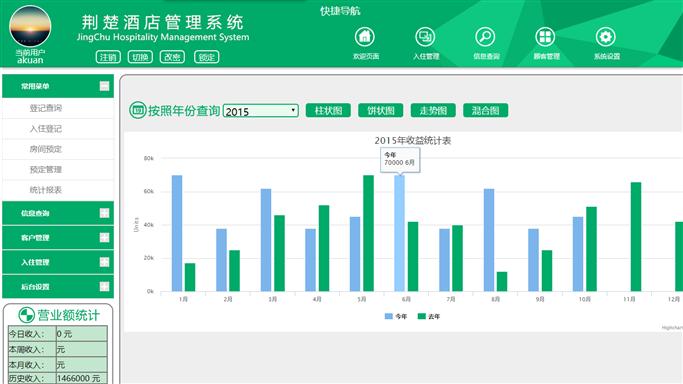Expand the 信息查询 sidebar section

[105, 213]
